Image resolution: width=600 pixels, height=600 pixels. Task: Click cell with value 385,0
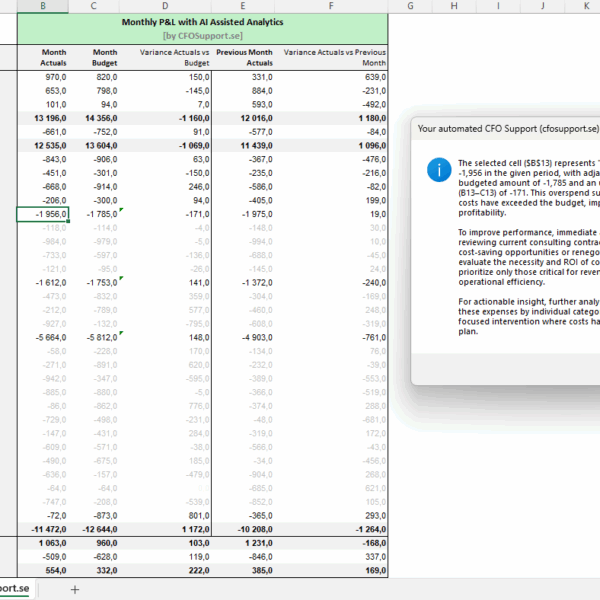pos(243,571)
